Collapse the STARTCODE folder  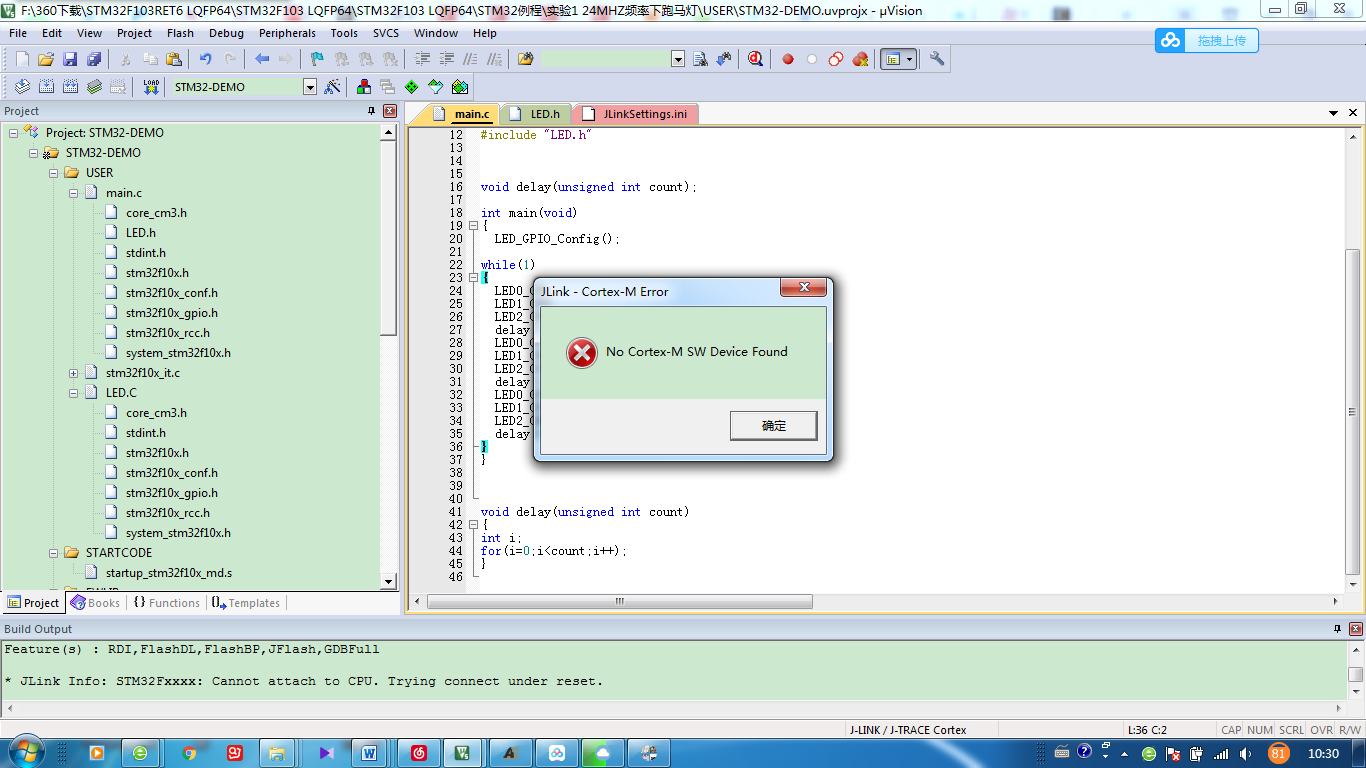point(53,553)
